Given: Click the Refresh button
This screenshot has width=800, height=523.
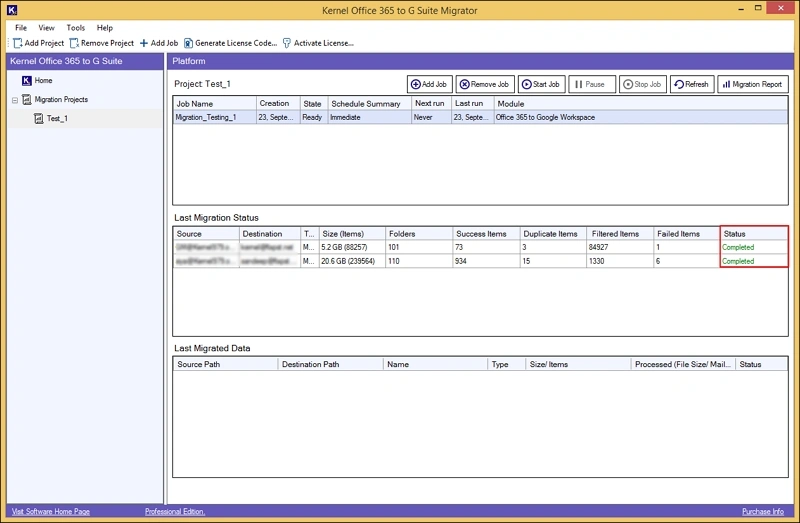Looking at the screenshot, I should (692, 85).
